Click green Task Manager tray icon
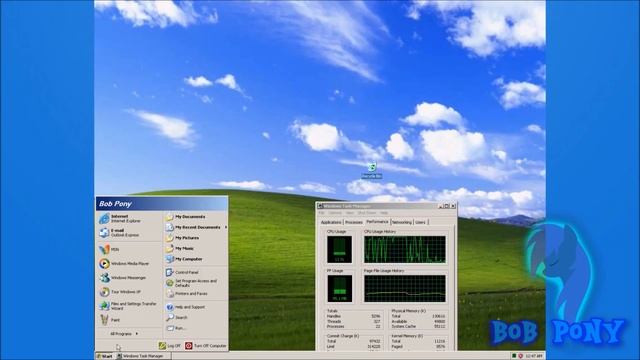Screen dimensions: 640x360 pyautogui.click(x=514, y=356)
